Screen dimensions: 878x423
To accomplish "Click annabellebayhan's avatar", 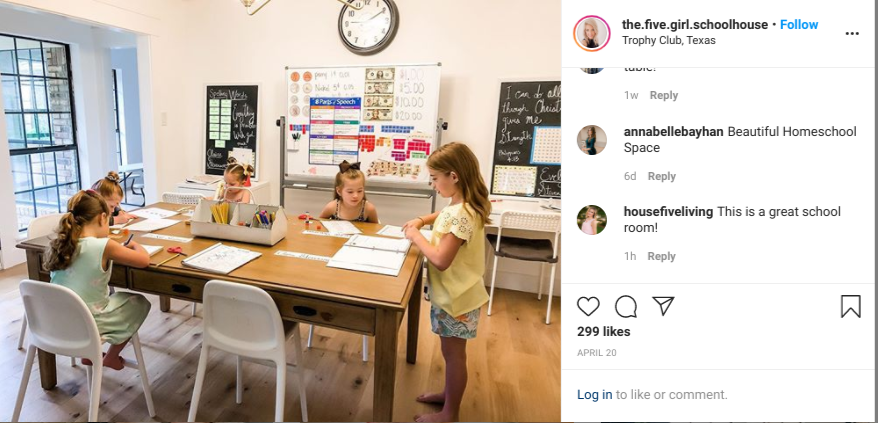I will [591, 140].
